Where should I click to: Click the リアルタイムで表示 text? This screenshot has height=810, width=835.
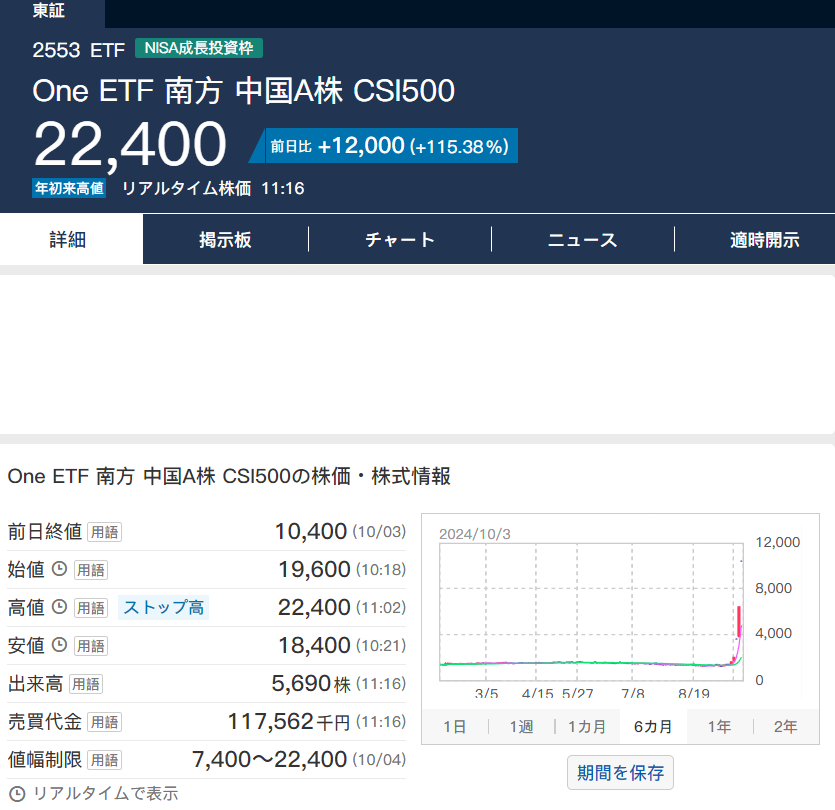tap(105, 793)
